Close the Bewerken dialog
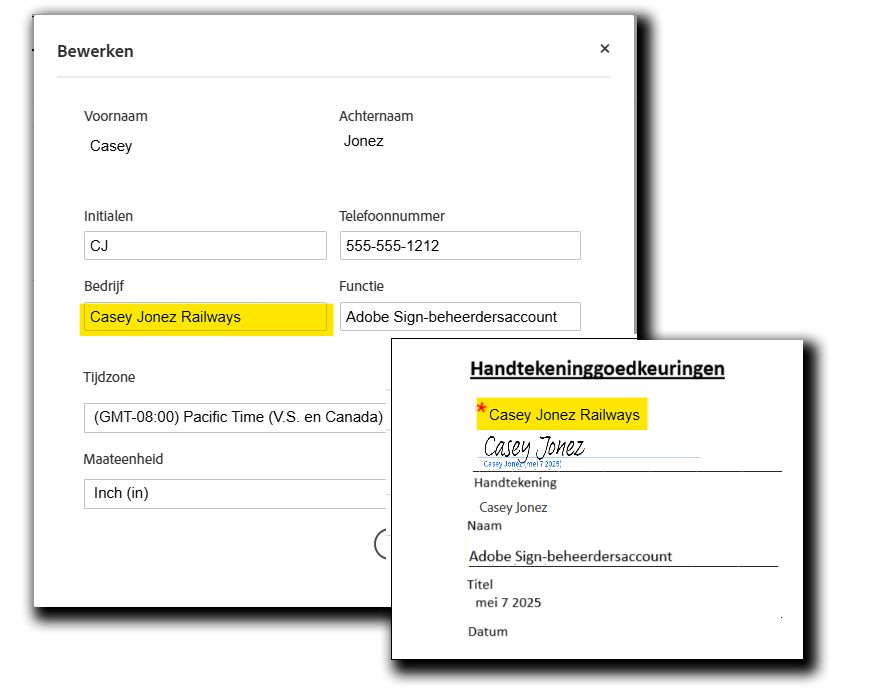Screen dimensions: 896x694 pyautogui.click(x=605, y=49)
